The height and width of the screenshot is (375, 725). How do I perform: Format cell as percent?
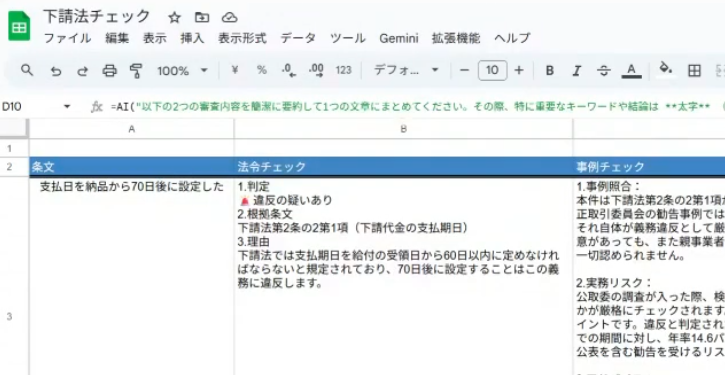(x=262, y=70)
